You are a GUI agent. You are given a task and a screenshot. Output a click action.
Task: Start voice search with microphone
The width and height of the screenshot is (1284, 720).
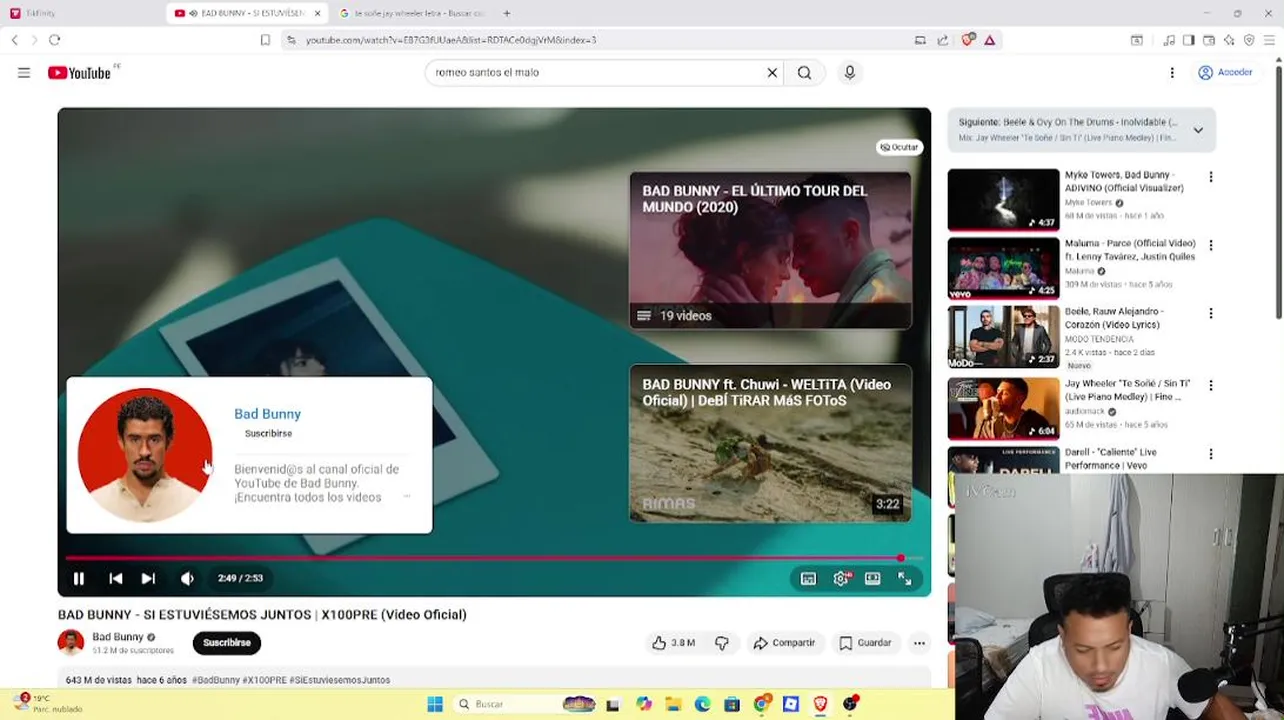(850, 72)
